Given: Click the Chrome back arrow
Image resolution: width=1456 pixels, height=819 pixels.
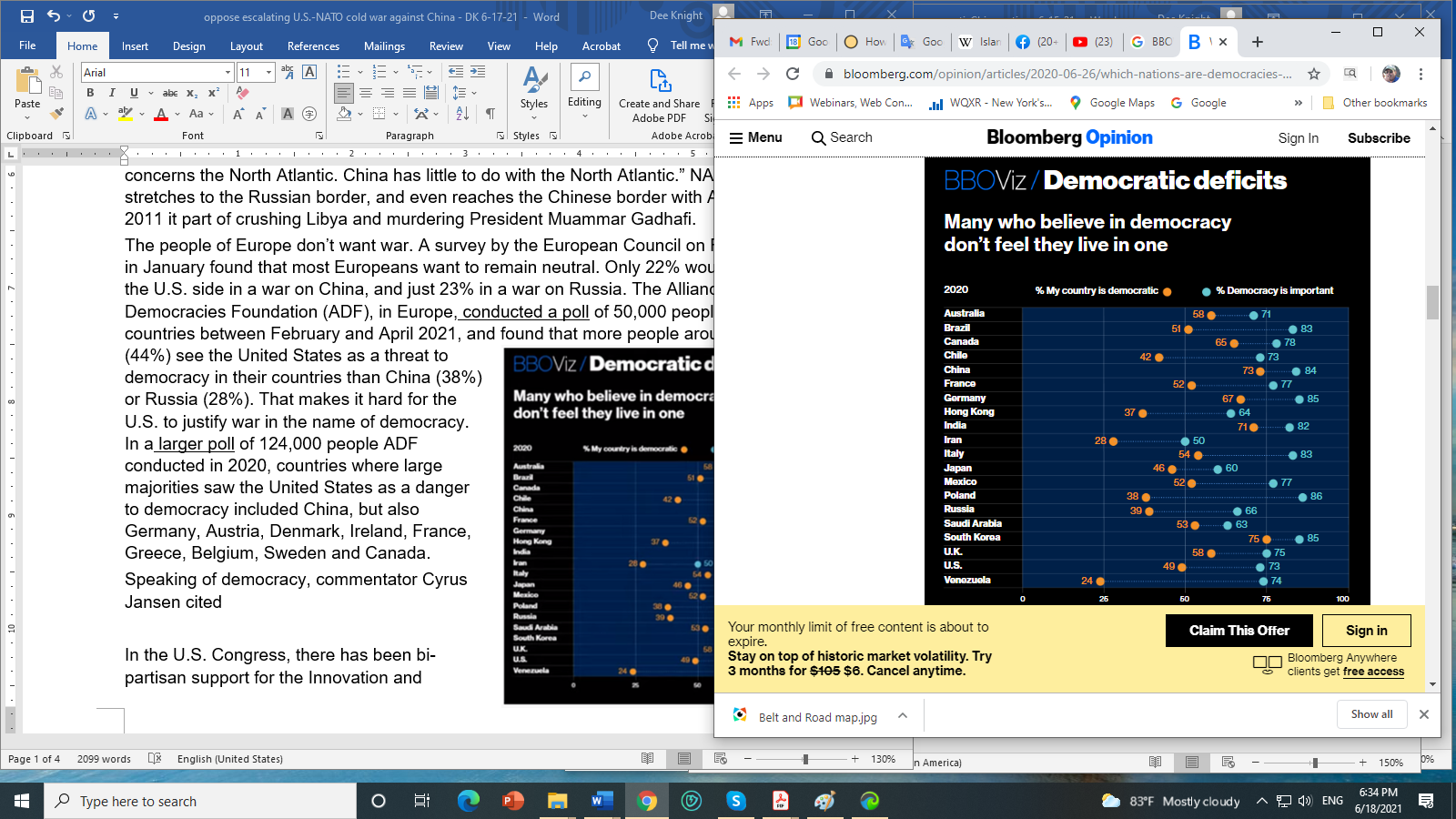Looking at the screenshot, I should tap(734, 74).
